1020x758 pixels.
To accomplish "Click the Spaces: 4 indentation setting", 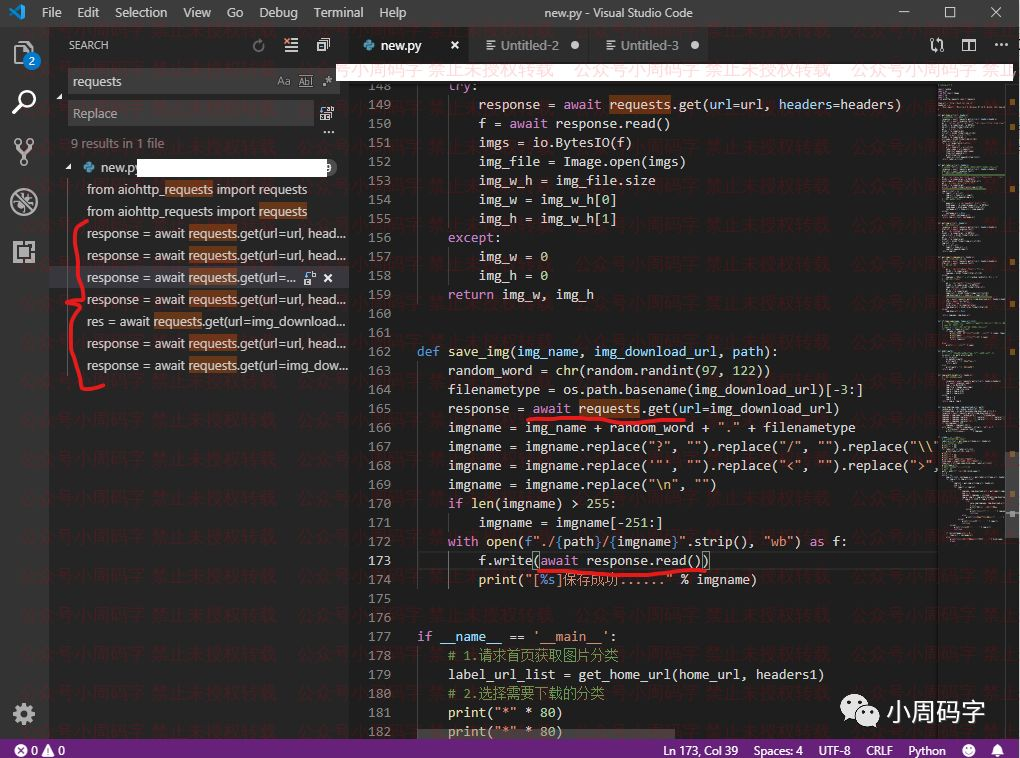I will [777, 750].
